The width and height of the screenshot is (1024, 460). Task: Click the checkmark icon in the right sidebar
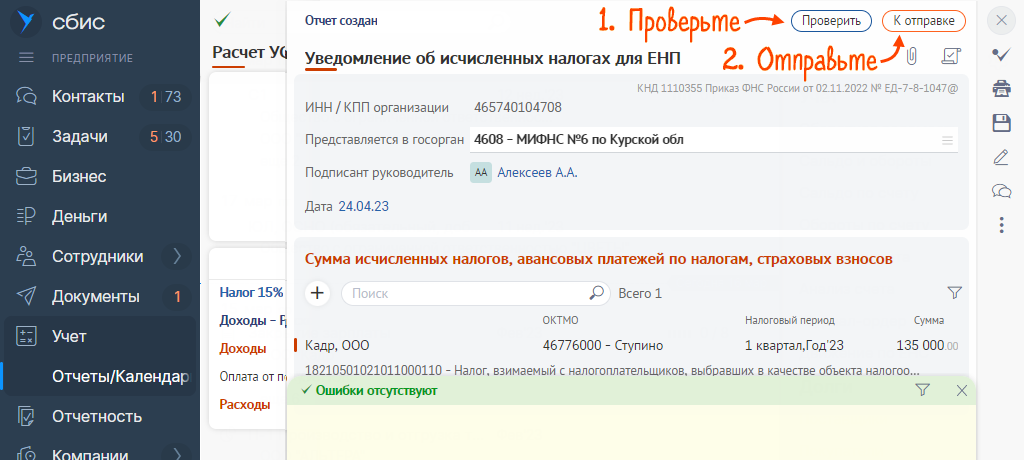1000,55
